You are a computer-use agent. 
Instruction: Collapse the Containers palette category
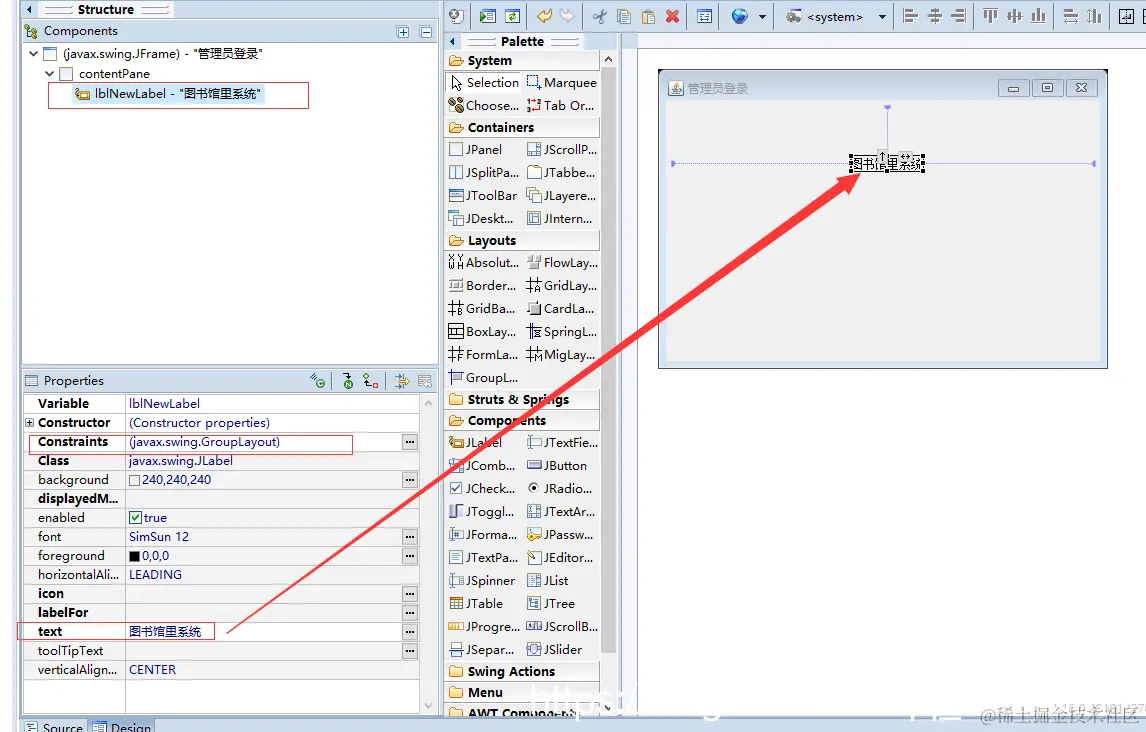coord(522,127)
